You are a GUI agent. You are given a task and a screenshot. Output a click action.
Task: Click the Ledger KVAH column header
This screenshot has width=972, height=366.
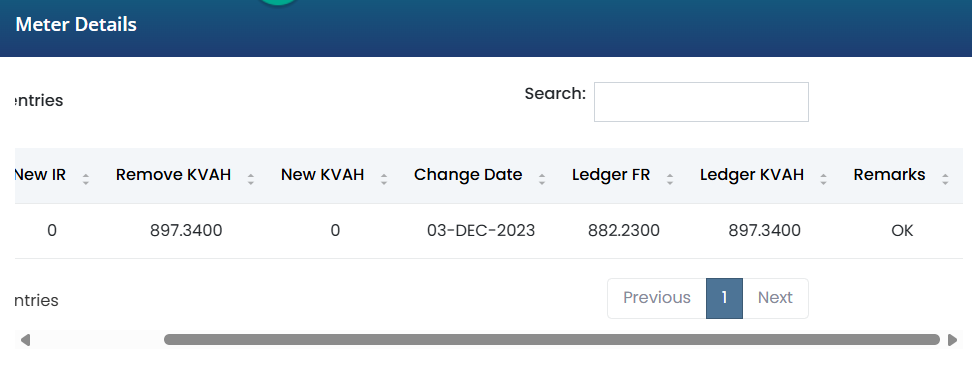(752, 175)
